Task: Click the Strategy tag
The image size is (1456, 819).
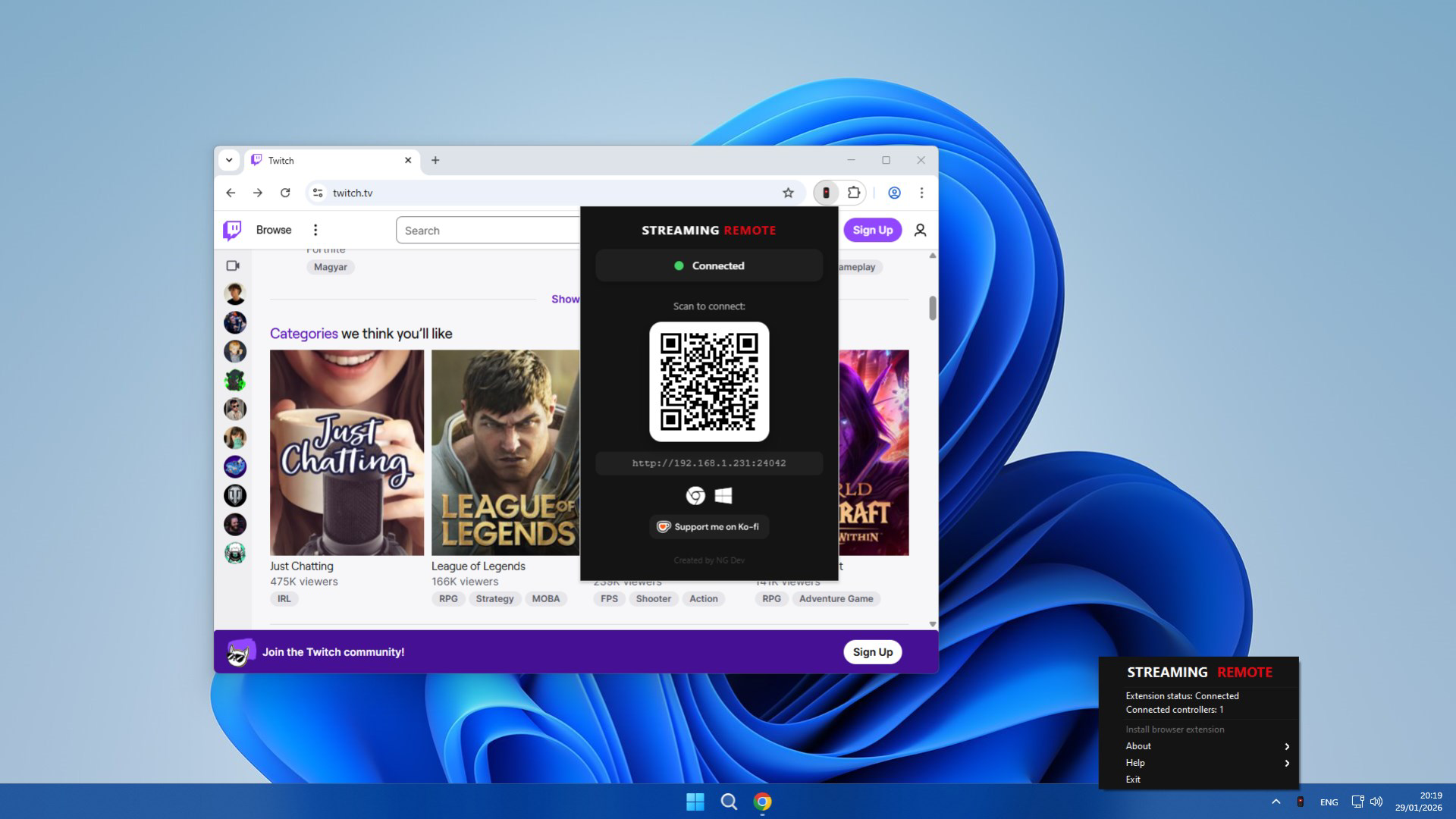Action: 494,599
